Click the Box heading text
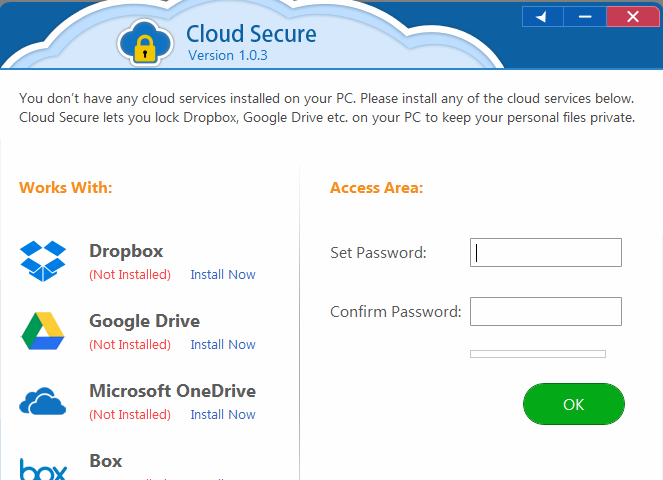 (106, 461)
